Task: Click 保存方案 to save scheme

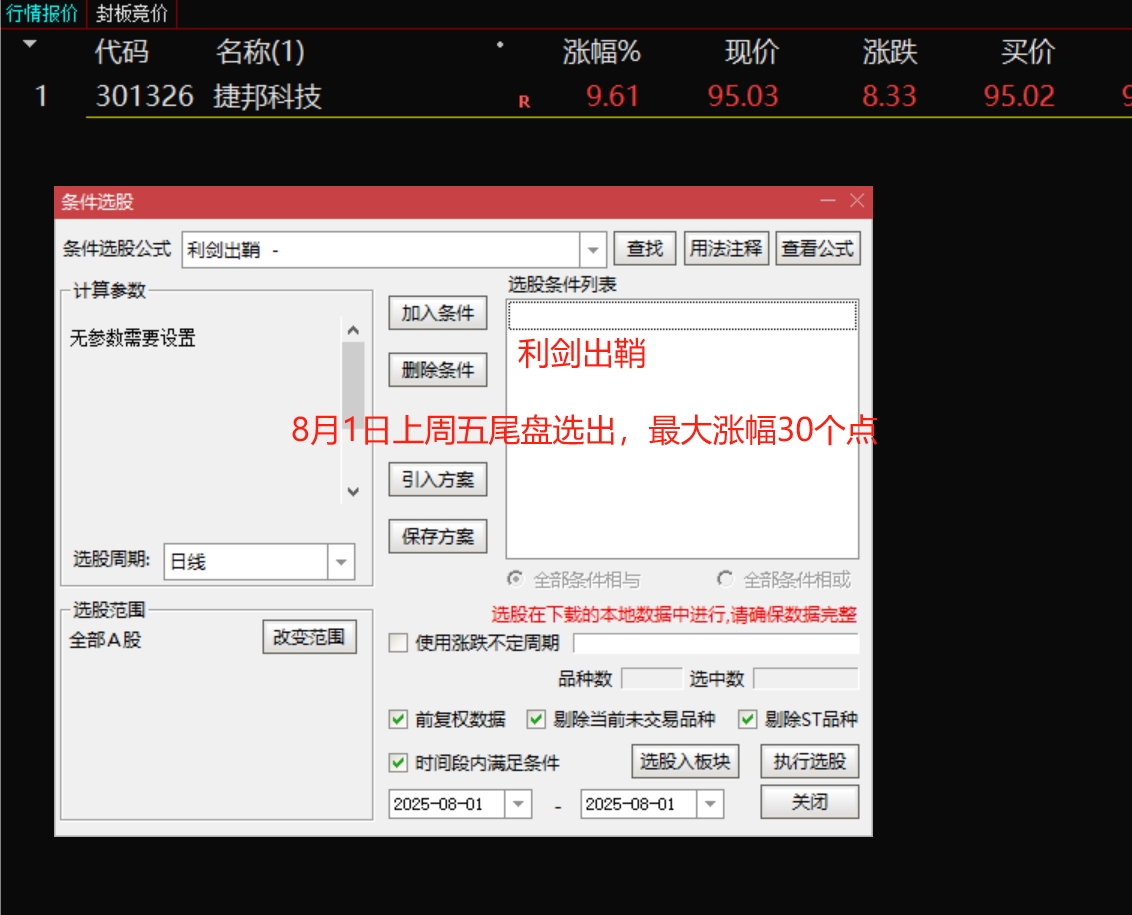Action: [x=437, y=537]
